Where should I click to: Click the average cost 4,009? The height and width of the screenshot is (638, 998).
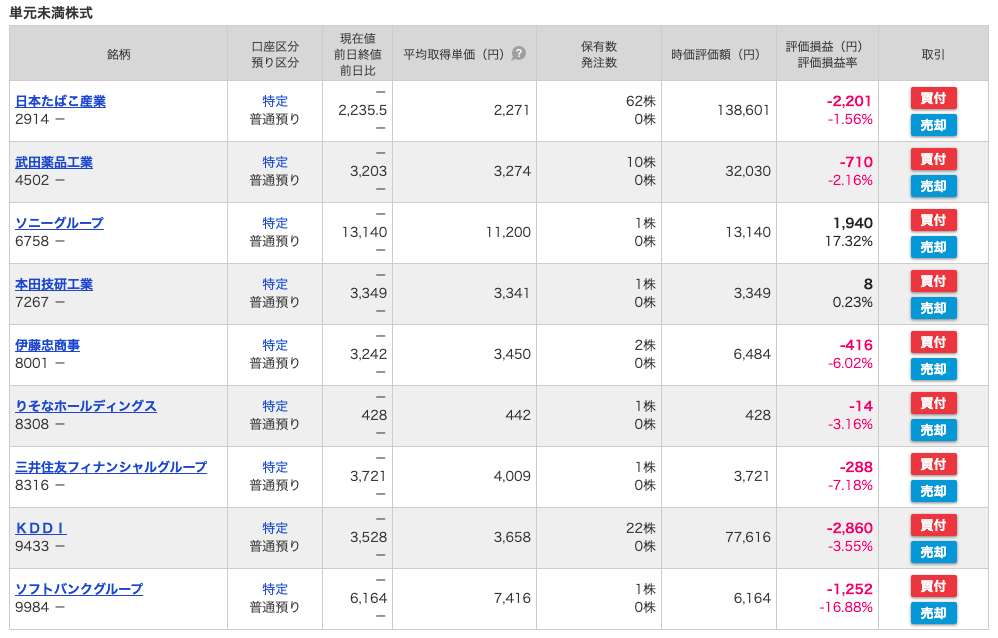click(512, 476)
